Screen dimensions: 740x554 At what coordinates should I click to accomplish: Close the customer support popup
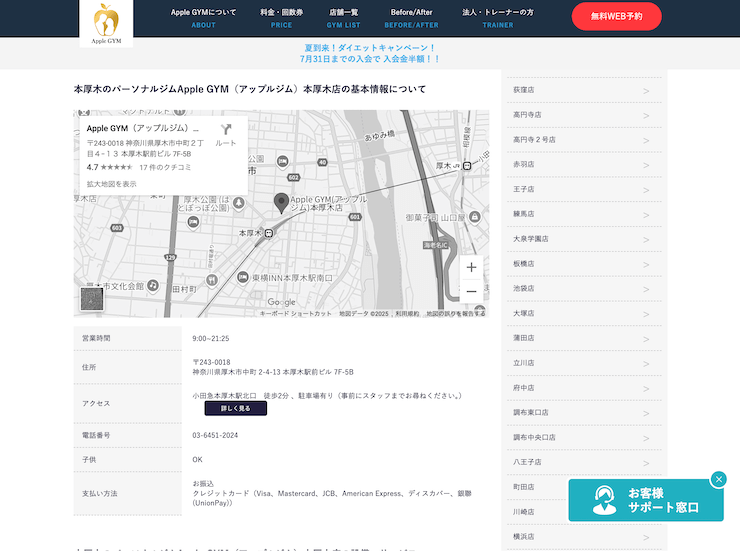click(x=718, y=479)
